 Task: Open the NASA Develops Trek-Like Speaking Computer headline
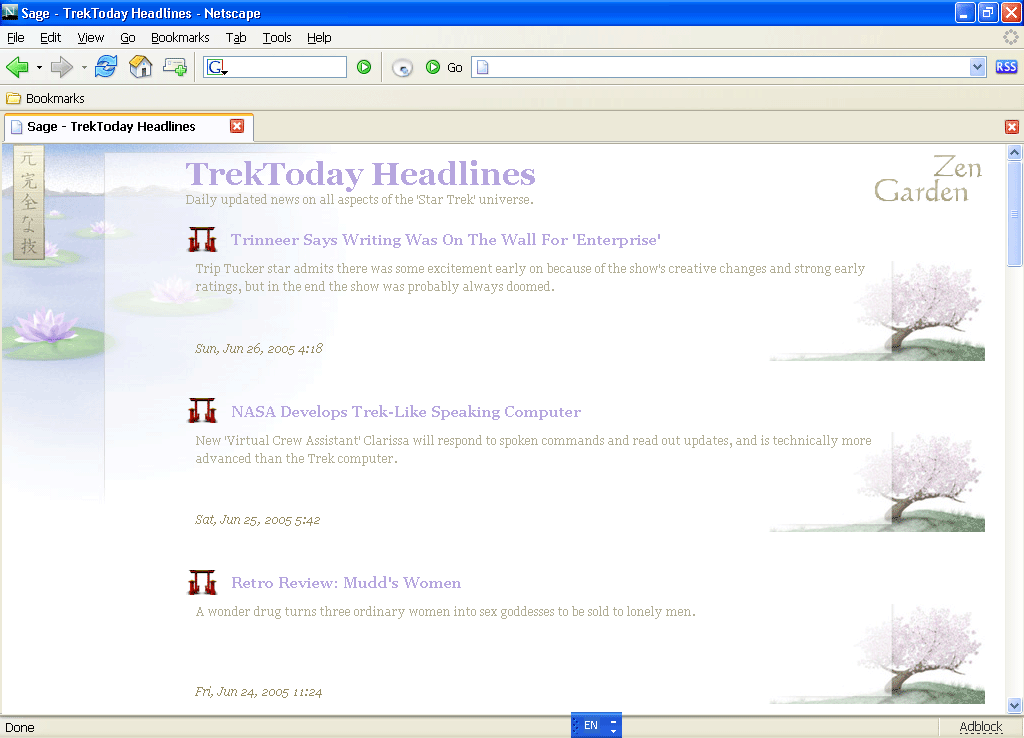pos(406,411)
